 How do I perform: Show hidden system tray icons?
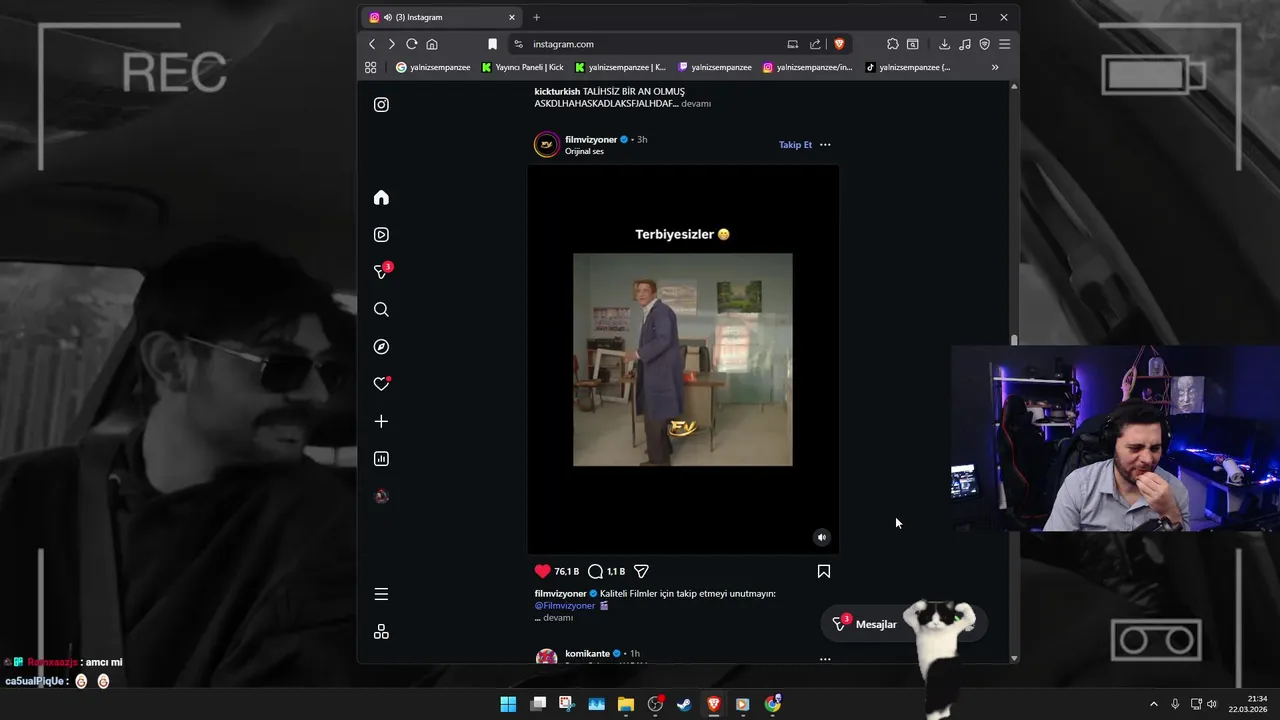1153,704
